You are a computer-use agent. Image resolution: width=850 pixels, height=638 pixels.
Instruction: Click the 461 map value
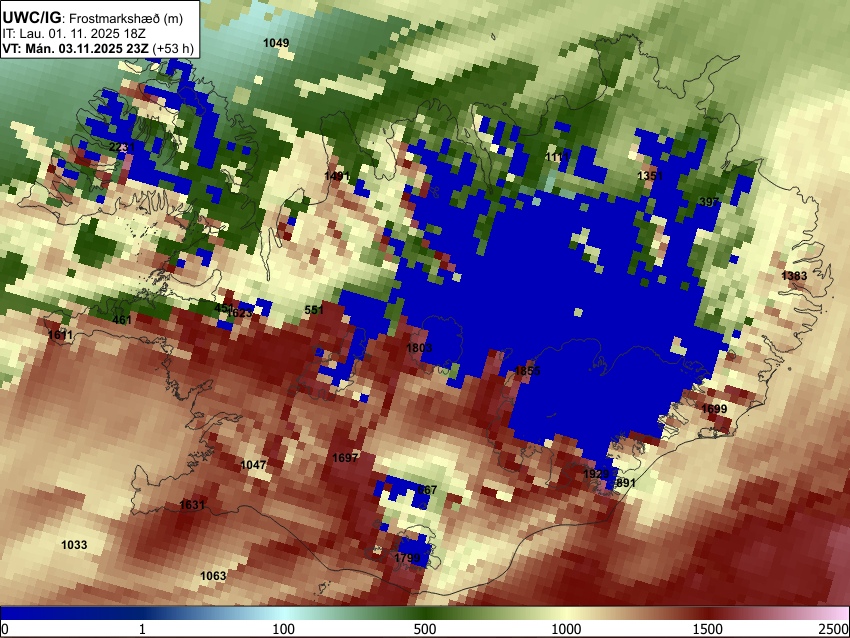tap(122, 320)
